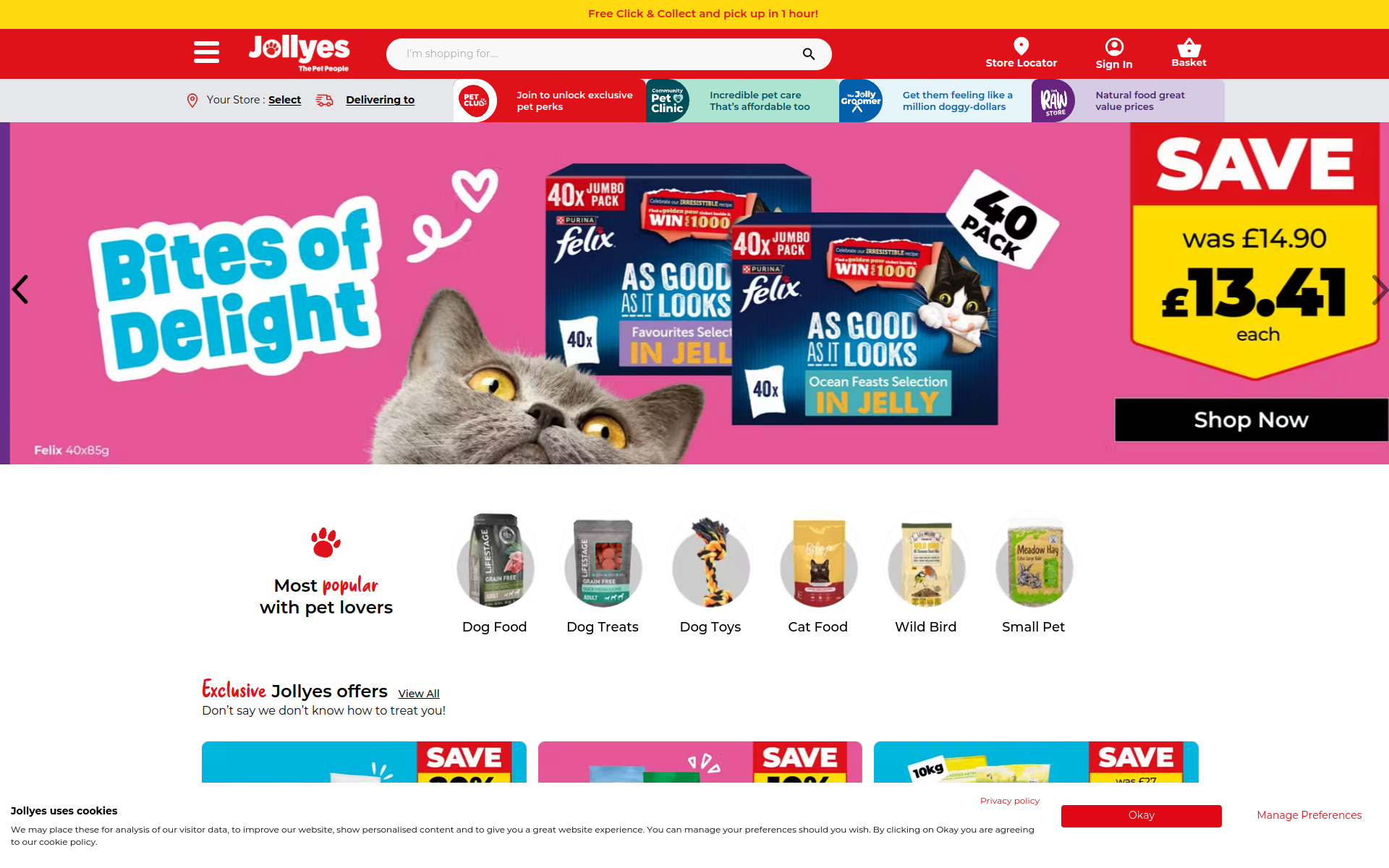Click the Raw Store icon

tap(1053, 101)
